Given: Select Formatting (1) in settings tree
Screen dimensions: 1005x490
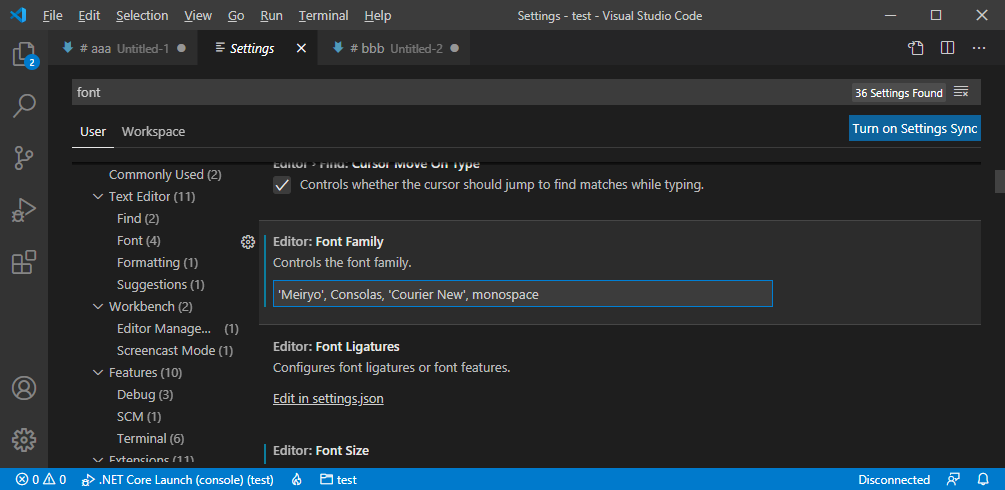Looking at the screenshot, I should [x=158, y=262].
